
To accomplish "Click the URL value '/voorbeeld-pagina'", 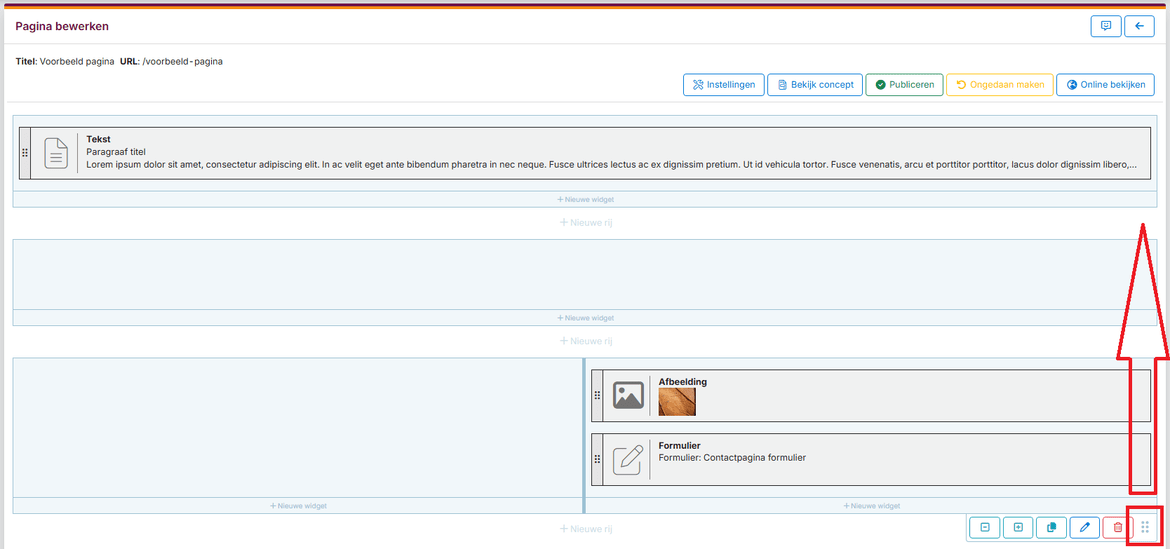I will tap(183, 61).
